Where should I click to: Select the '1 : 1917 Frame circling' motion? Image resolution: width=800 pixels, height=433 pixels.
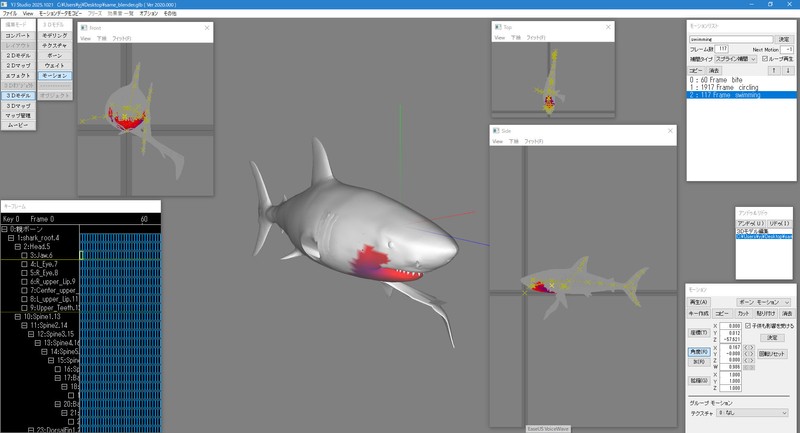[x=725, y=87]
